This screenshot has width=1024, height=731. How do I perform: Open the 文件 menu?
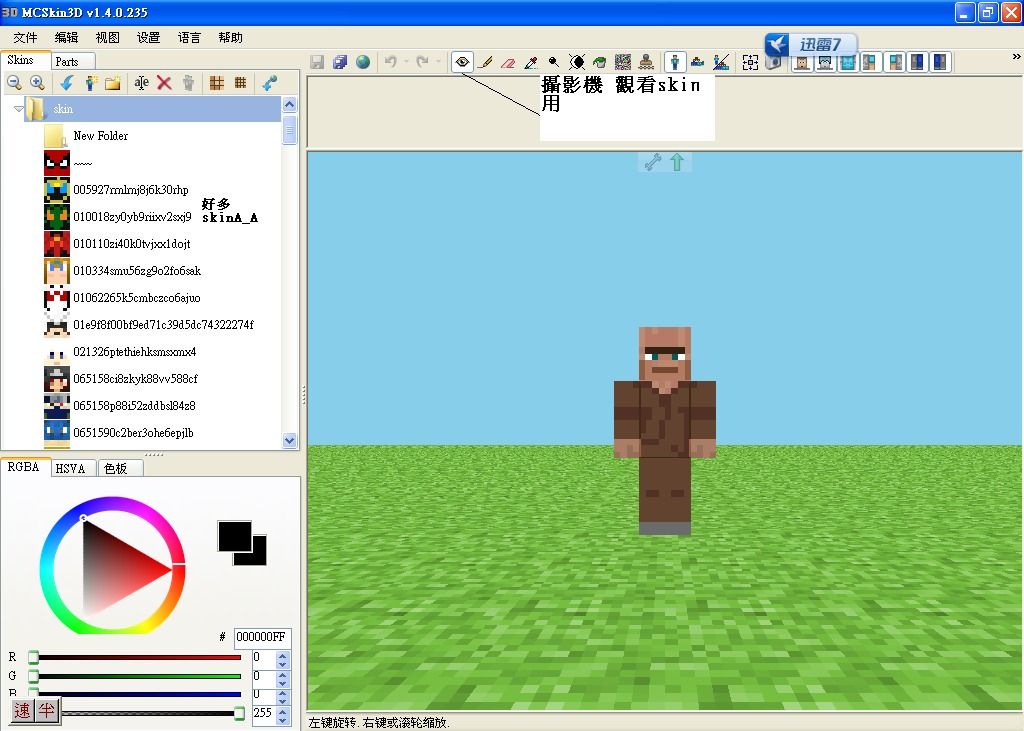25,37
